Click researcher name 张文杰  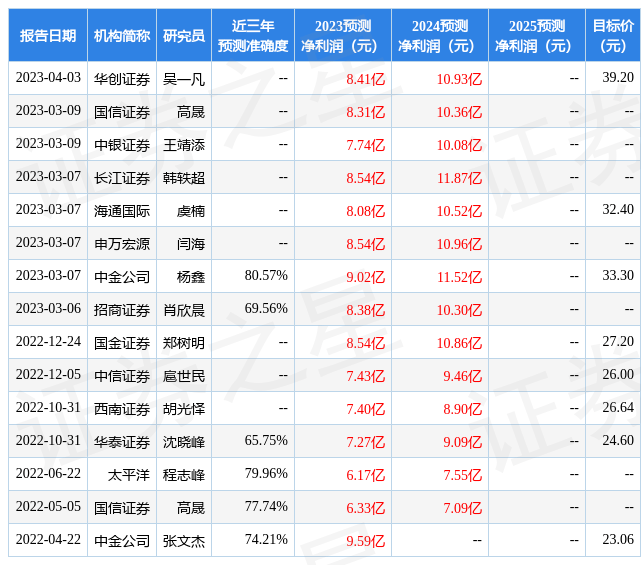(184, 541)
